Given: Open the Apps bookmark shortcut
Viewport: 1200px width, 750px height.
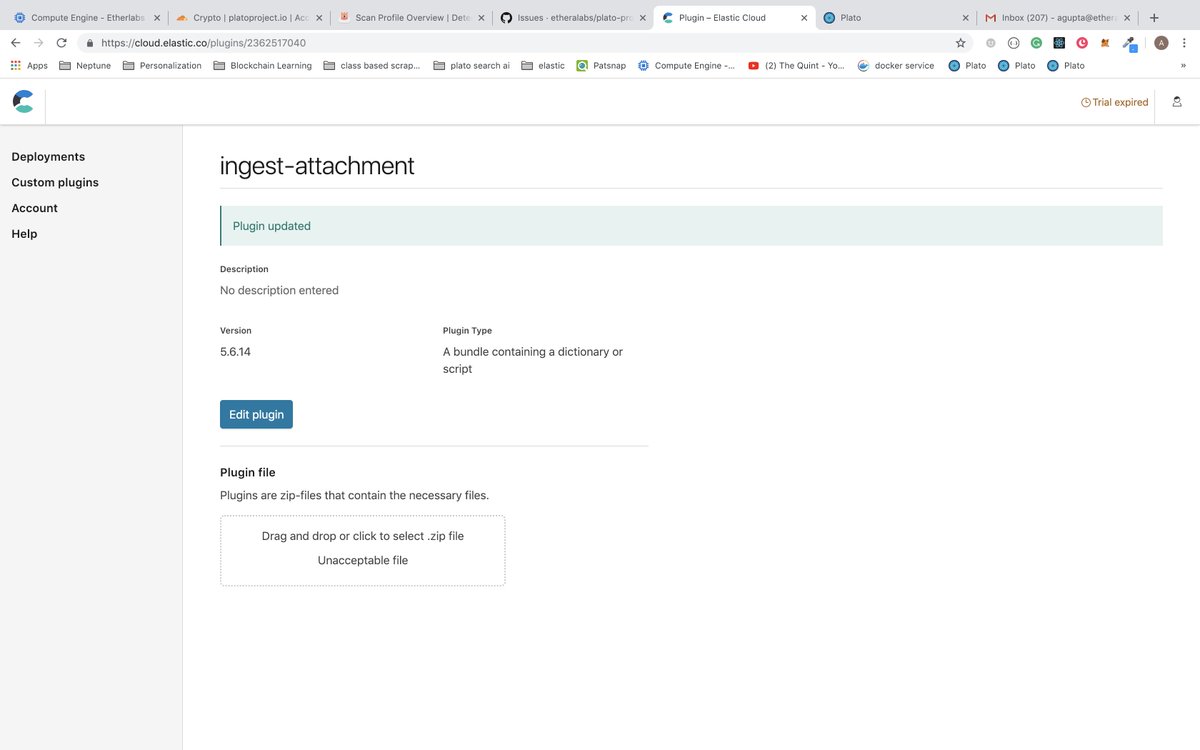Looking at the screenshot, I should pyautogui.click(x=28, y=65).
